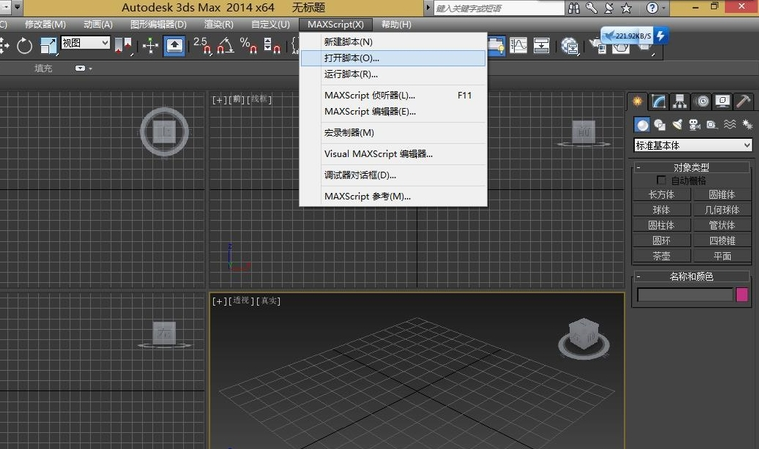Open MAXScript 参考(M)... entry
The width and height of the screenshot is (759, 449).
click(393, 196)
